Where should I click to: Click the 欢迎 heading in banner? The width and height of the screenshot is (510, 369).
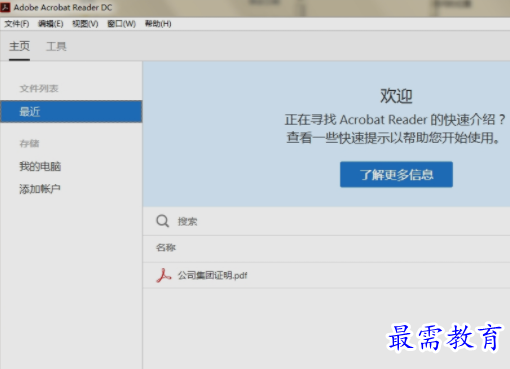pos(396,96)
